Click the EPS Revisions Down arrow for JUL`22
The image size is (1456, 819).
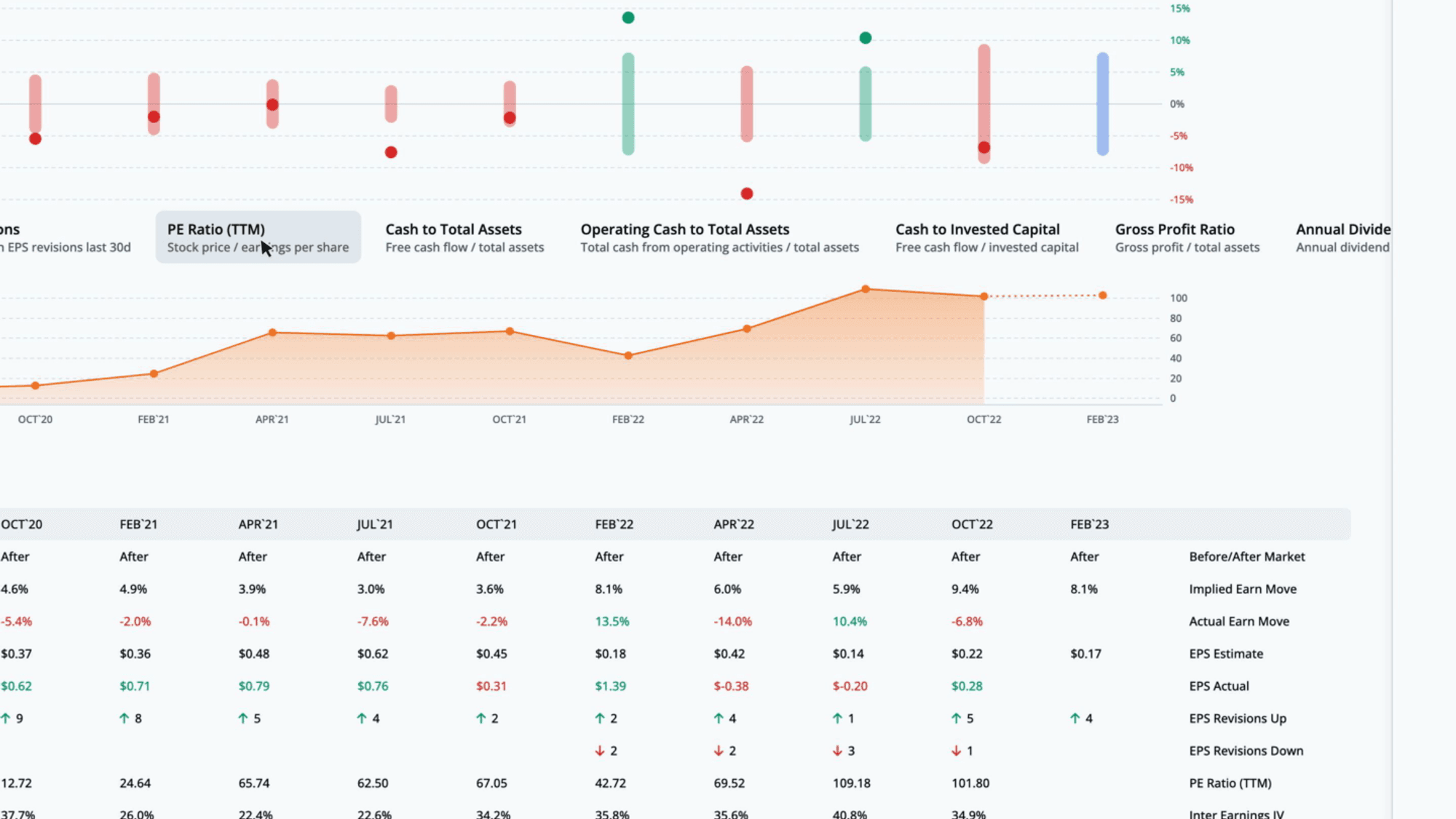[x=837, y=751]
